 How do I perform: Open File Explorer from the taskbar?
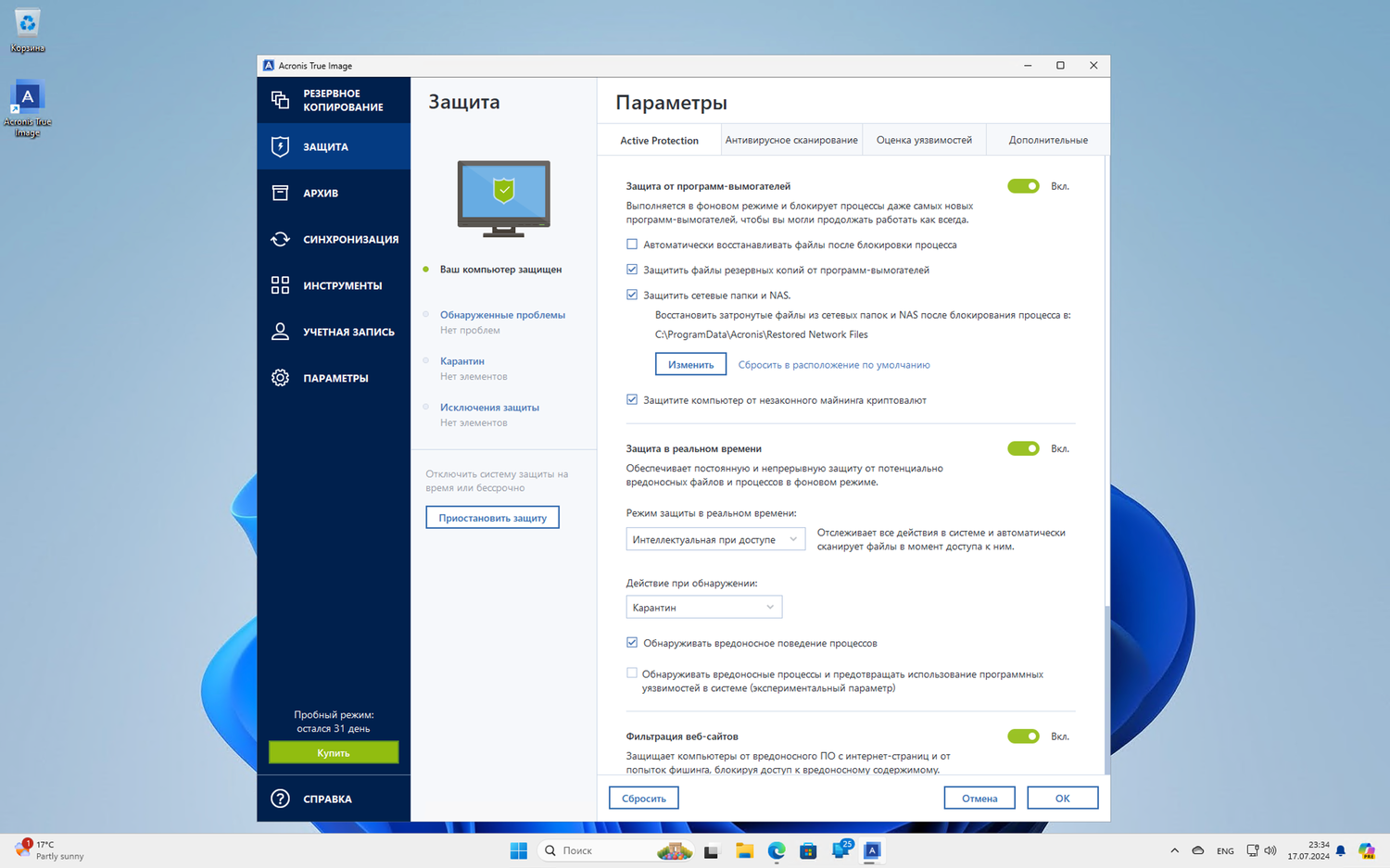click(744, 850)
